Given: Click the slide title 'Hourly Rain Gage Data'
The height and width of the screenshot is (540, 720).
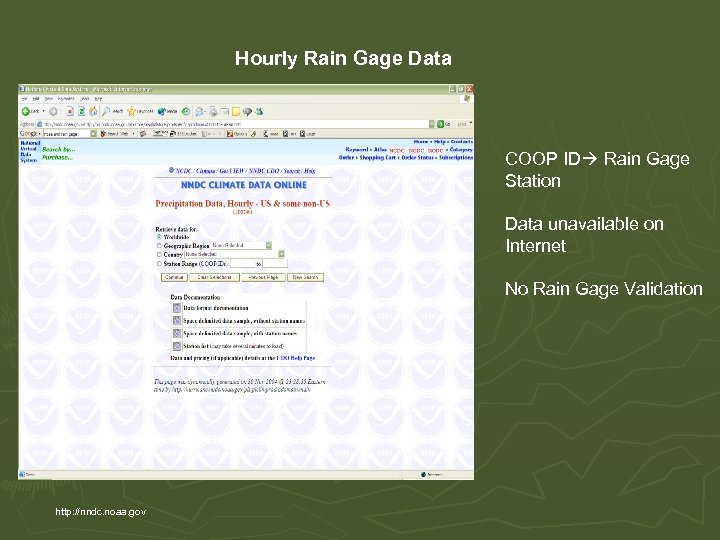Looking at the screenshot, I should [x=343, y=58].
